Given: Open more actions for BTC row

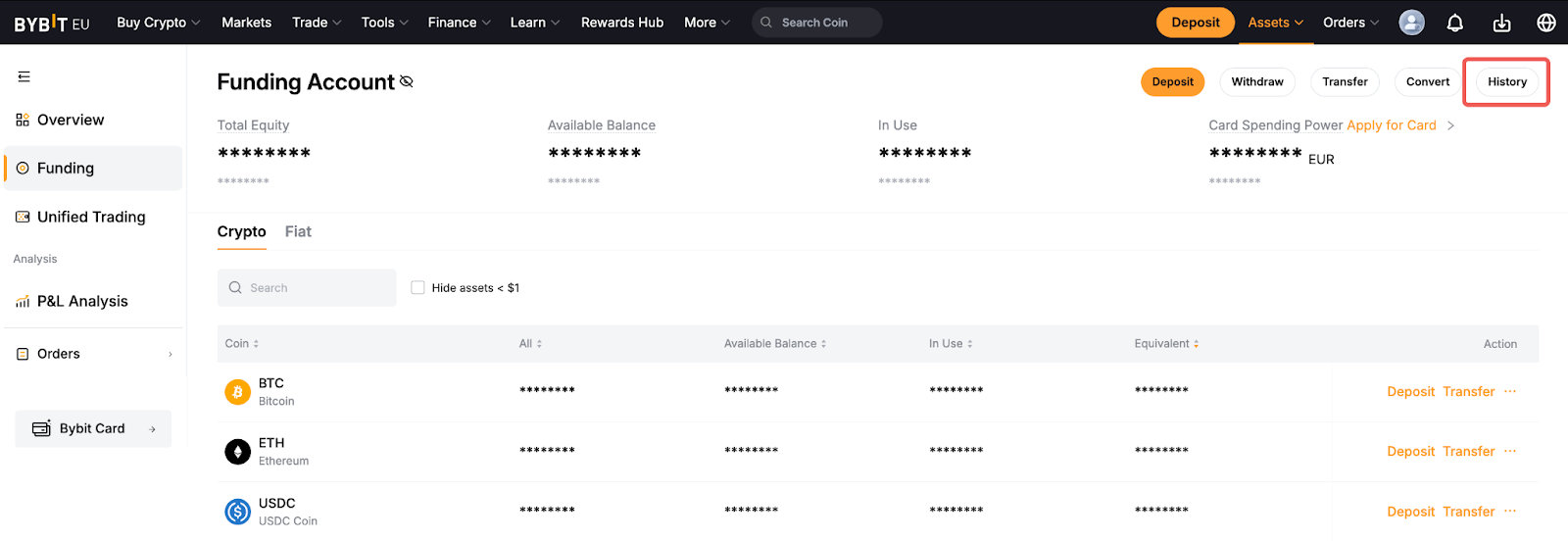Looking at the screenshot, I should pyautogui.click(x=1510, y=391).
